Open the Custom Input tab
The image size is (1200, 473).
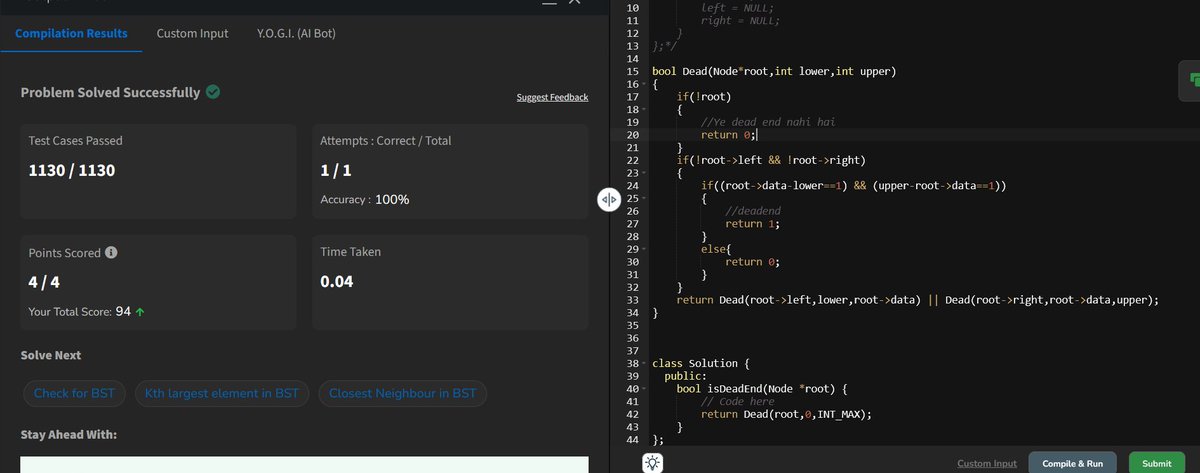click(192, 33)
